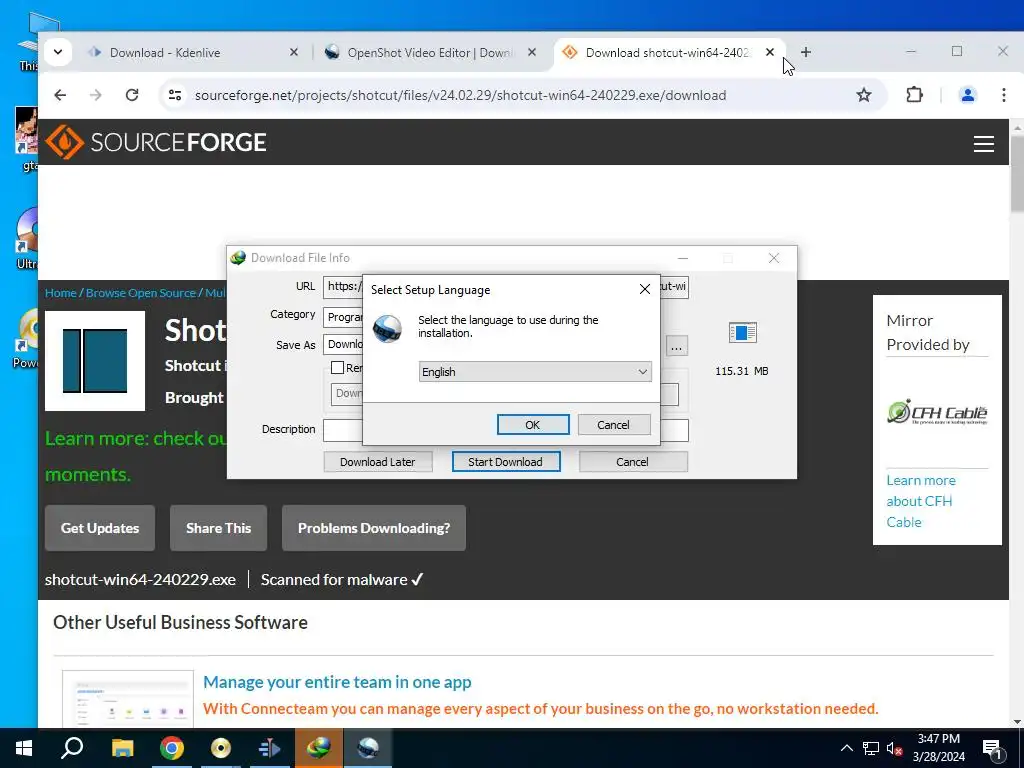Bookmark this page with the star
Image resolution: width=1024 pixels, height=768 pixels.
click(863, 95)
